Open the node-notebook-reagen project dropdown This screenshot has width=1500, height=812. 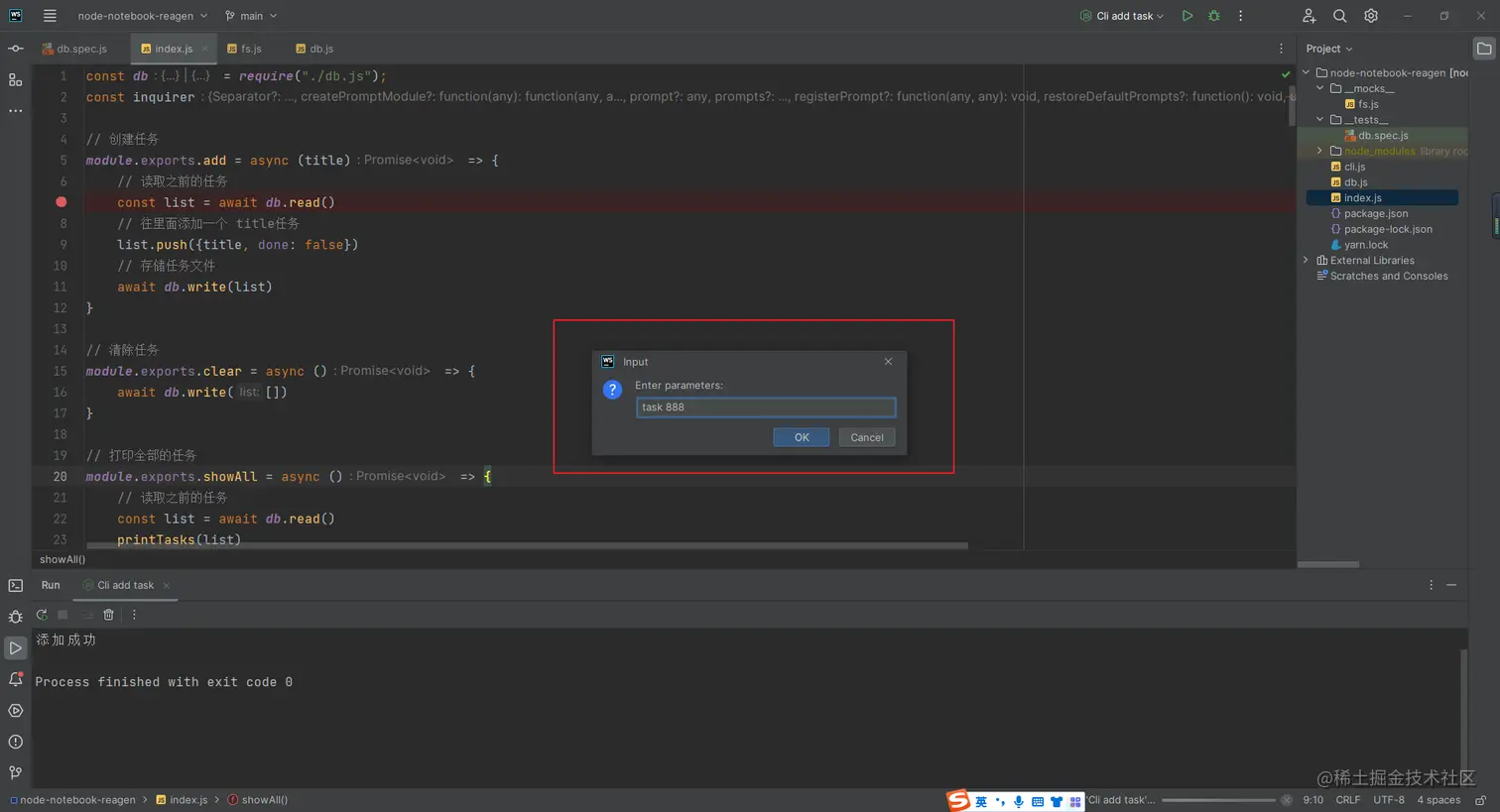pyautogui.click(x=143, y=16)
